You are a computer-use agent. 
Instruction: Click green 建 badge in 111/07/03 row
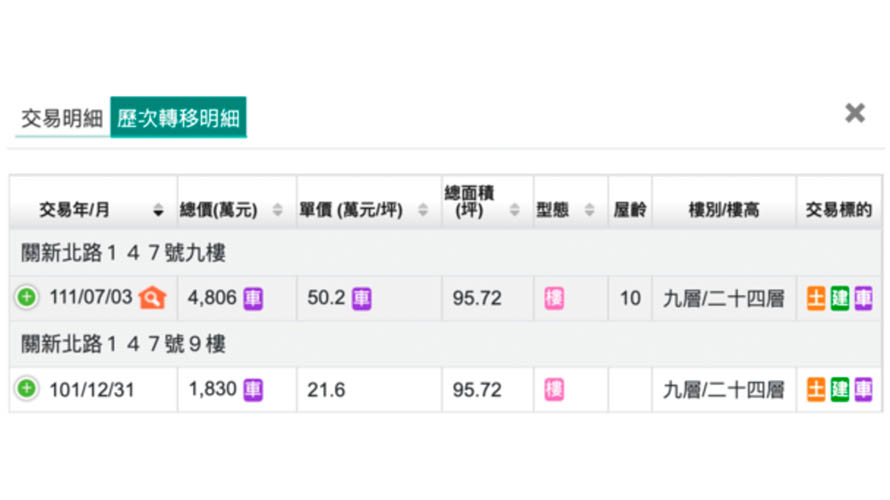(839, 298)
